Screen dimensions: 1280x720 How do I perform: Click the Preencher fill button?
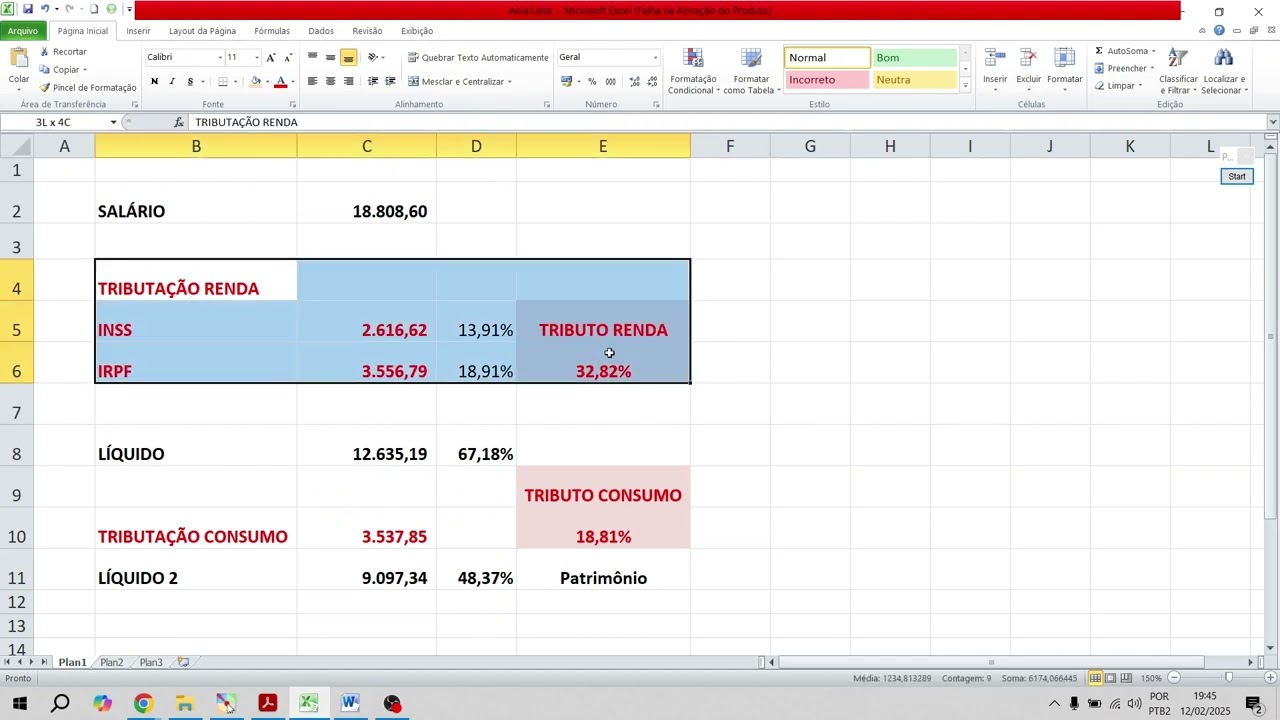click(1124, 68)
